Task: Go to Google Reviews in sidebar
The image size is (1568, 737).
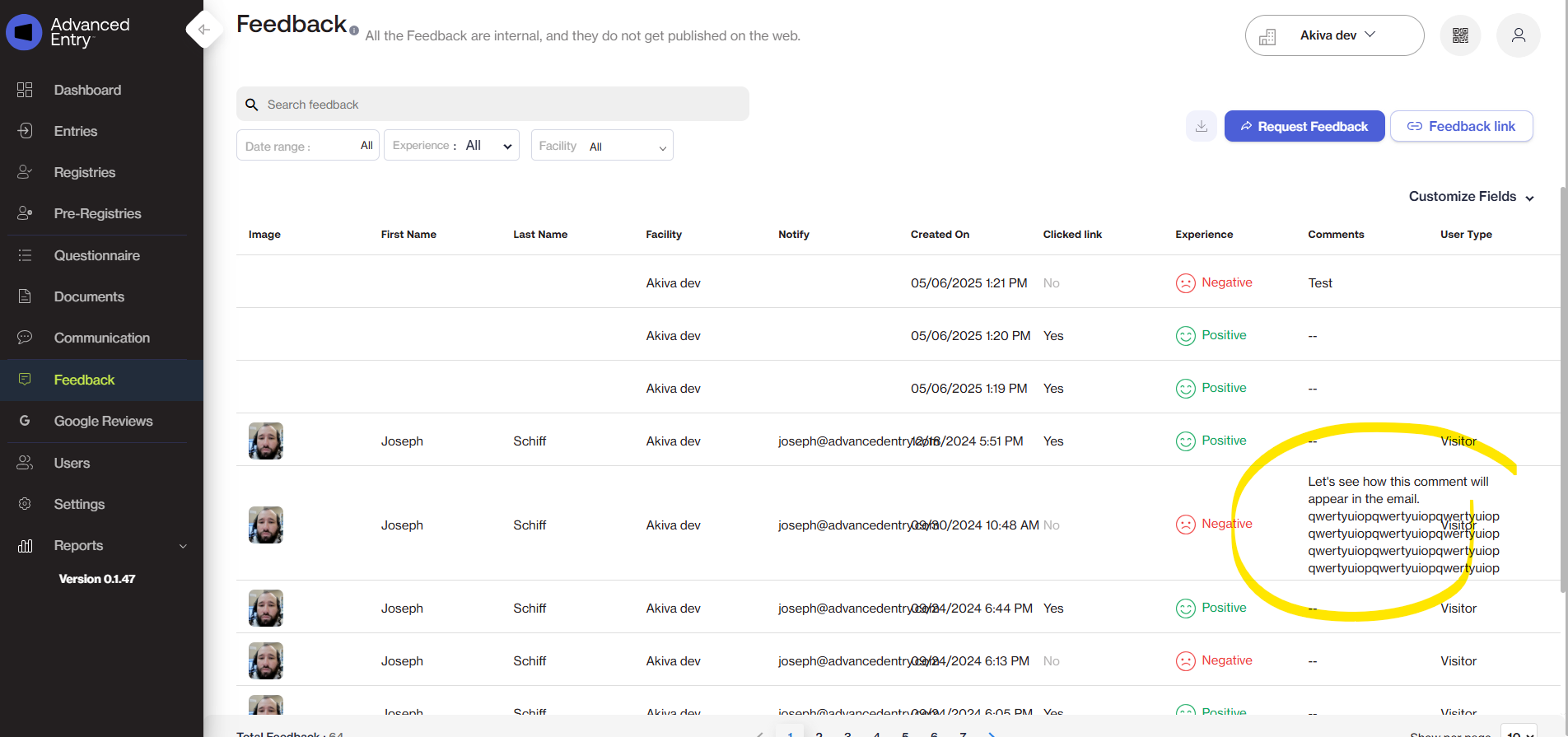Action: click(103, 421)
